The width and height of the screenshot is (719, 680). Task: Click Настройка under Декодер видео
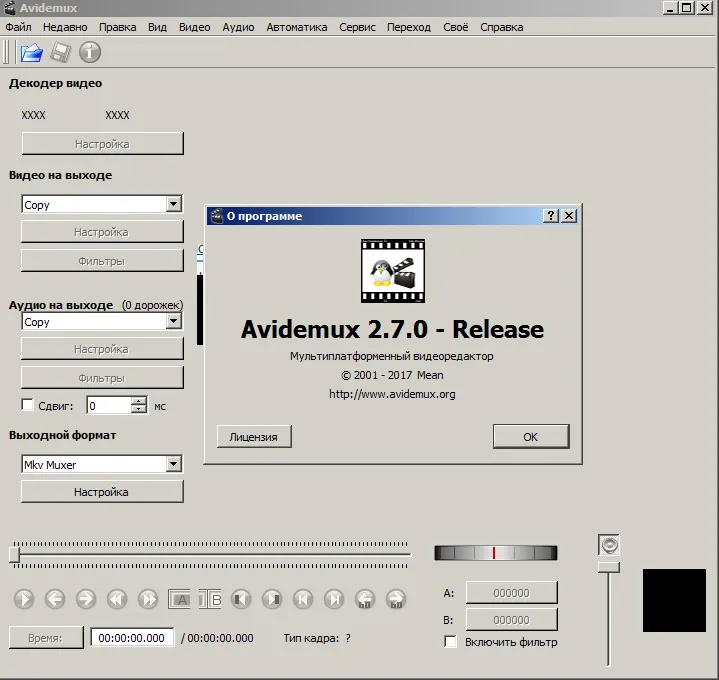click(102, 144)
